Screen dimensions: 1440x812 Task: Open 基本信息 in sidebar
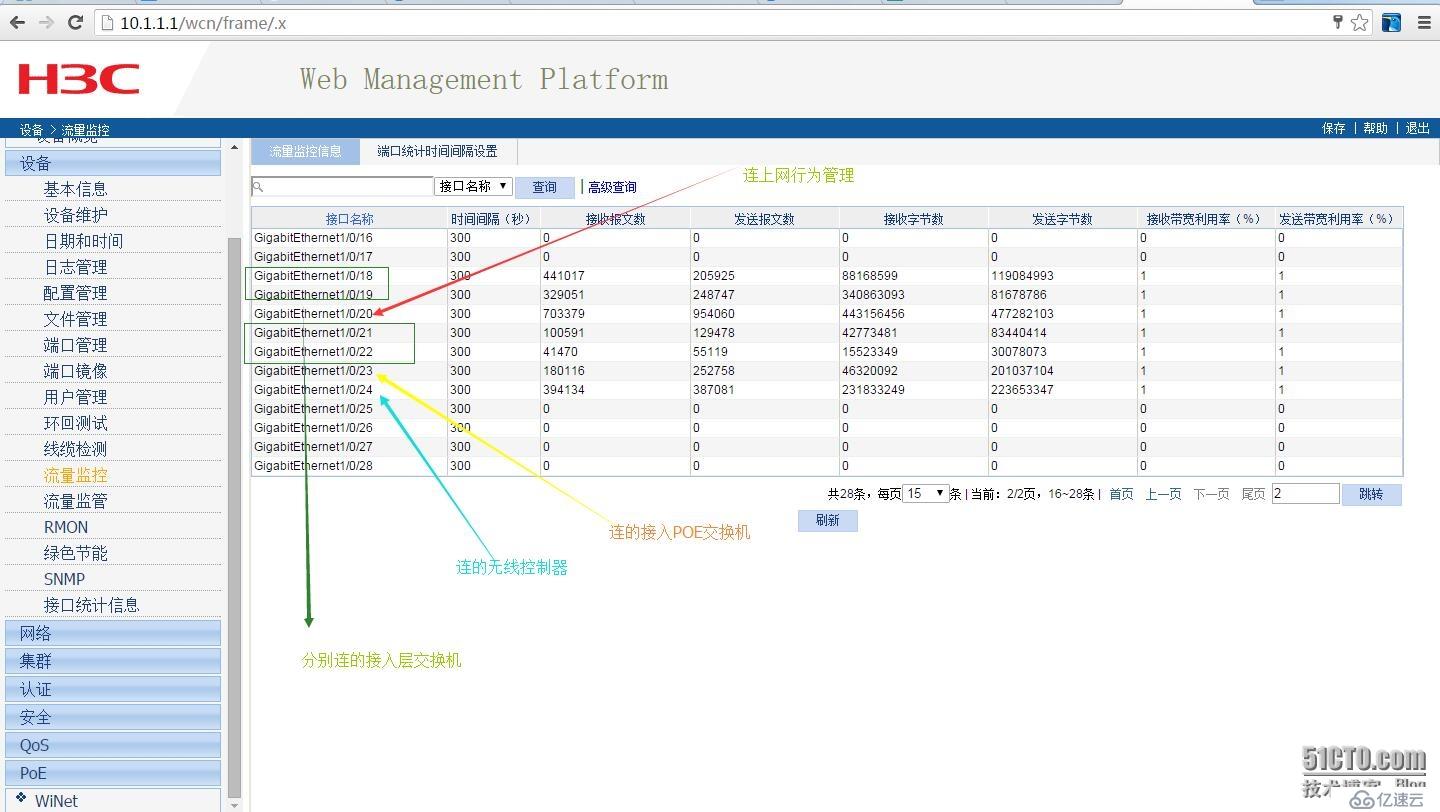tap(75, 189)
